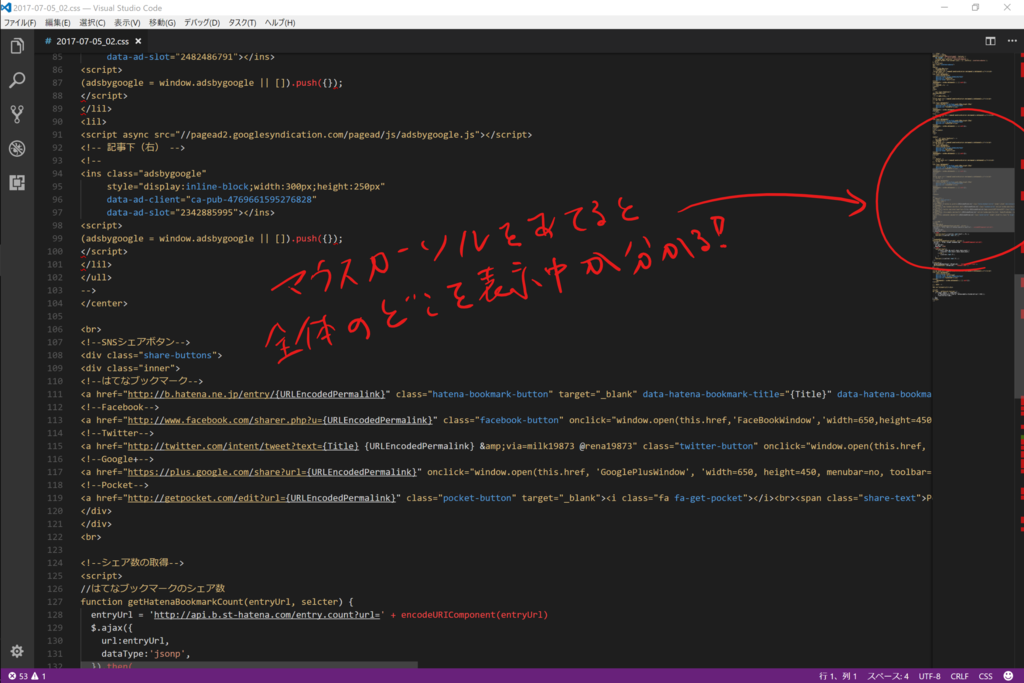1024x683 pixels.
Task: Click the 記事下（右） comment on line 92
Action: click(133, 148)
